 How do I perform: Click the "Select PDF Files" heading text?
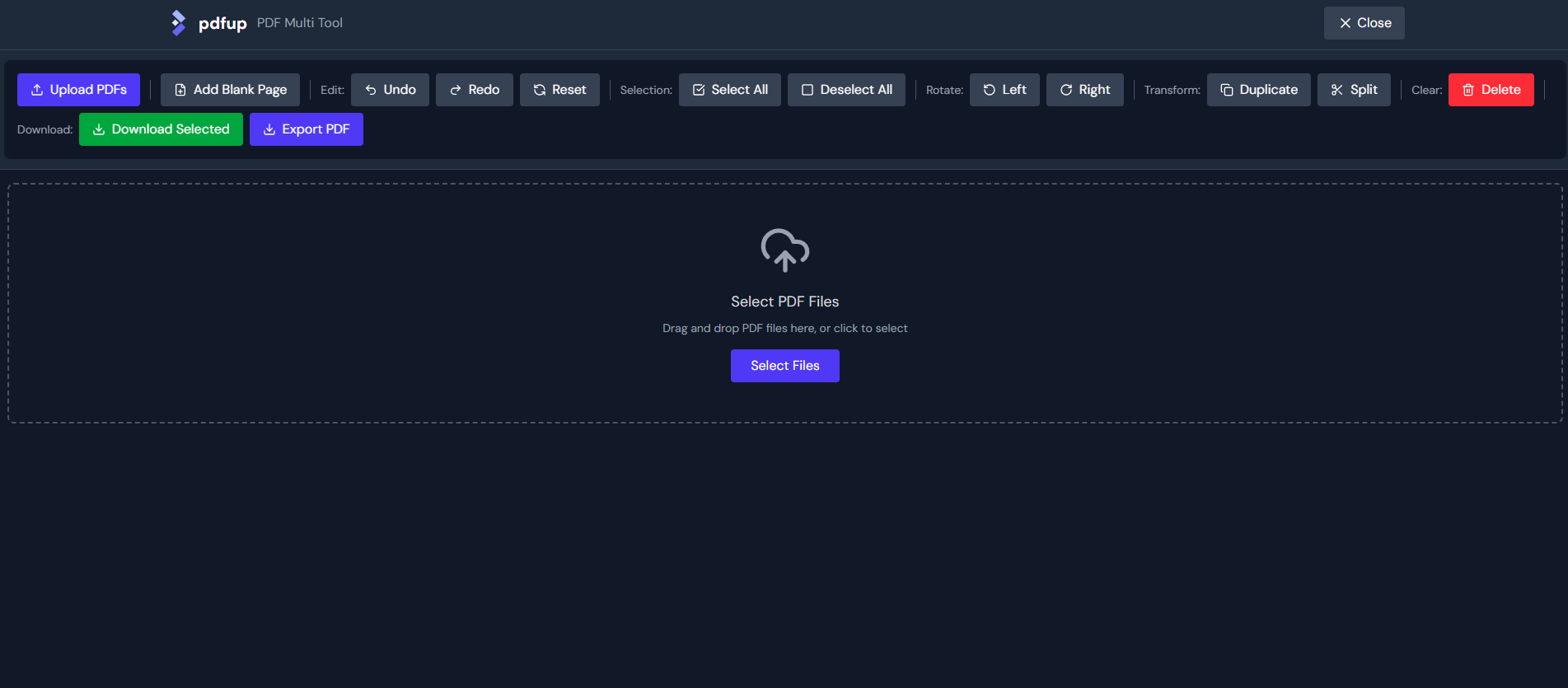[784, 302]
